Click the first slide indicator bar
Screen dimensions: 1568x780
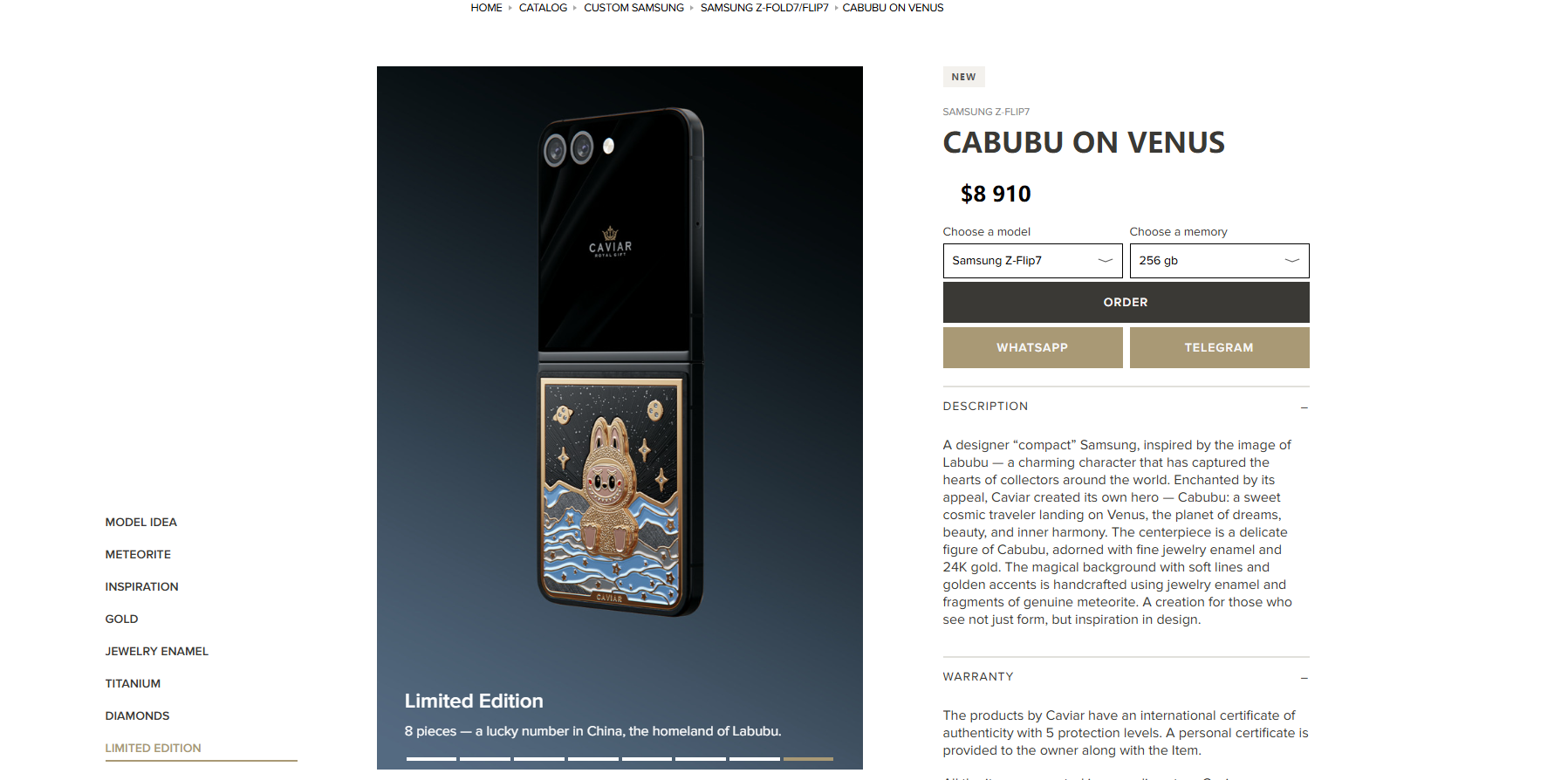point(431,758)
